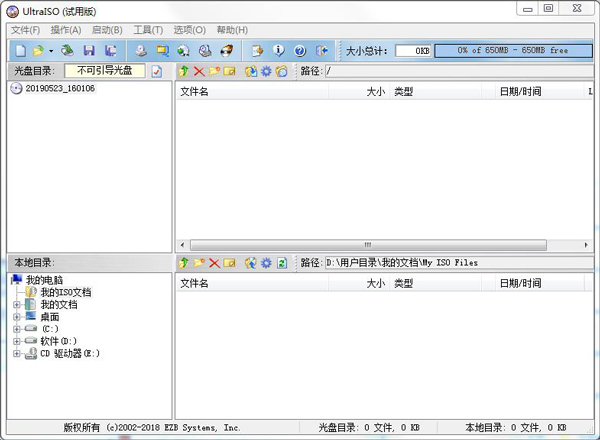Viewport: 600px width, 440px height.
Task: Click the New file icon in toolbar
Action: 21,50
